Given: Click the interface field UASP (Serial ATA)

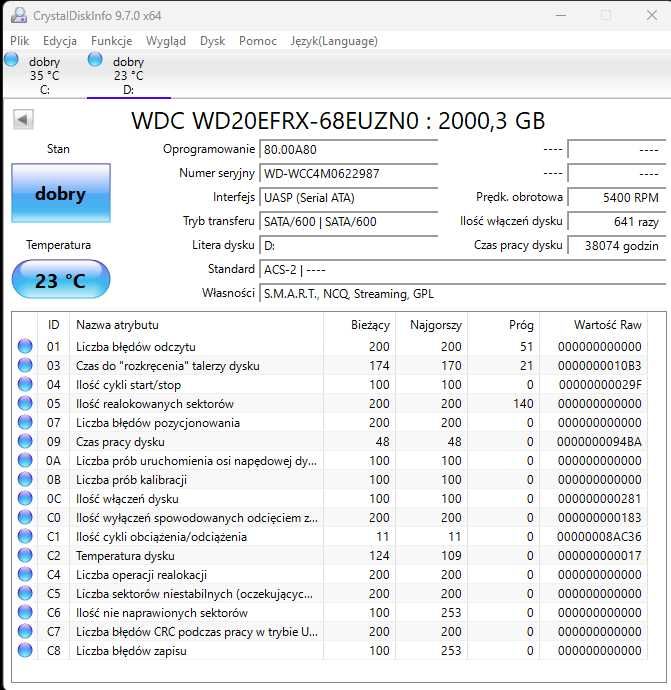Looking at the screenshot, I should click(348, 198).
